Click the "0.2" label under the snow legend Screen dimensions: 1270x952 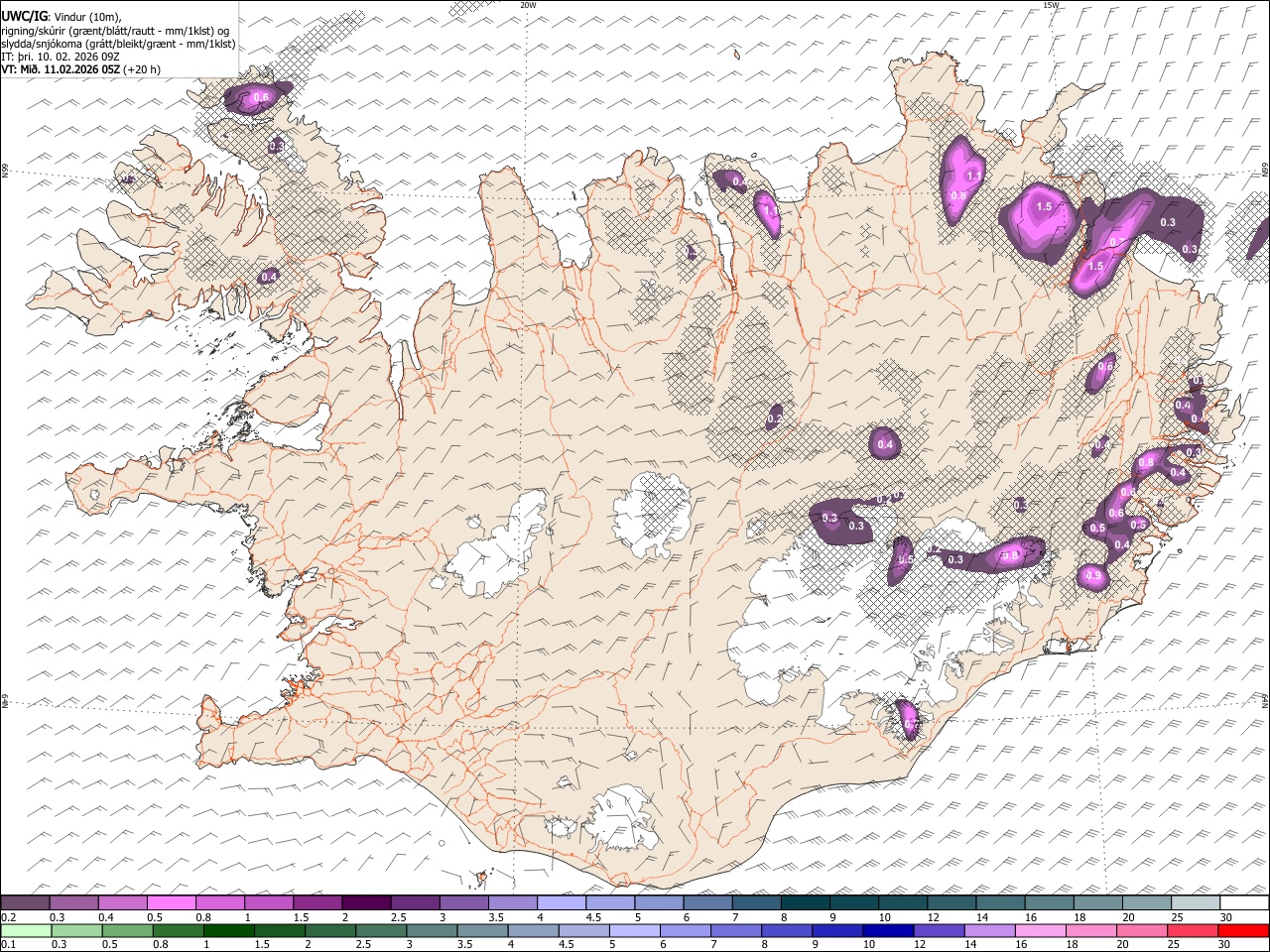[8, 917]
